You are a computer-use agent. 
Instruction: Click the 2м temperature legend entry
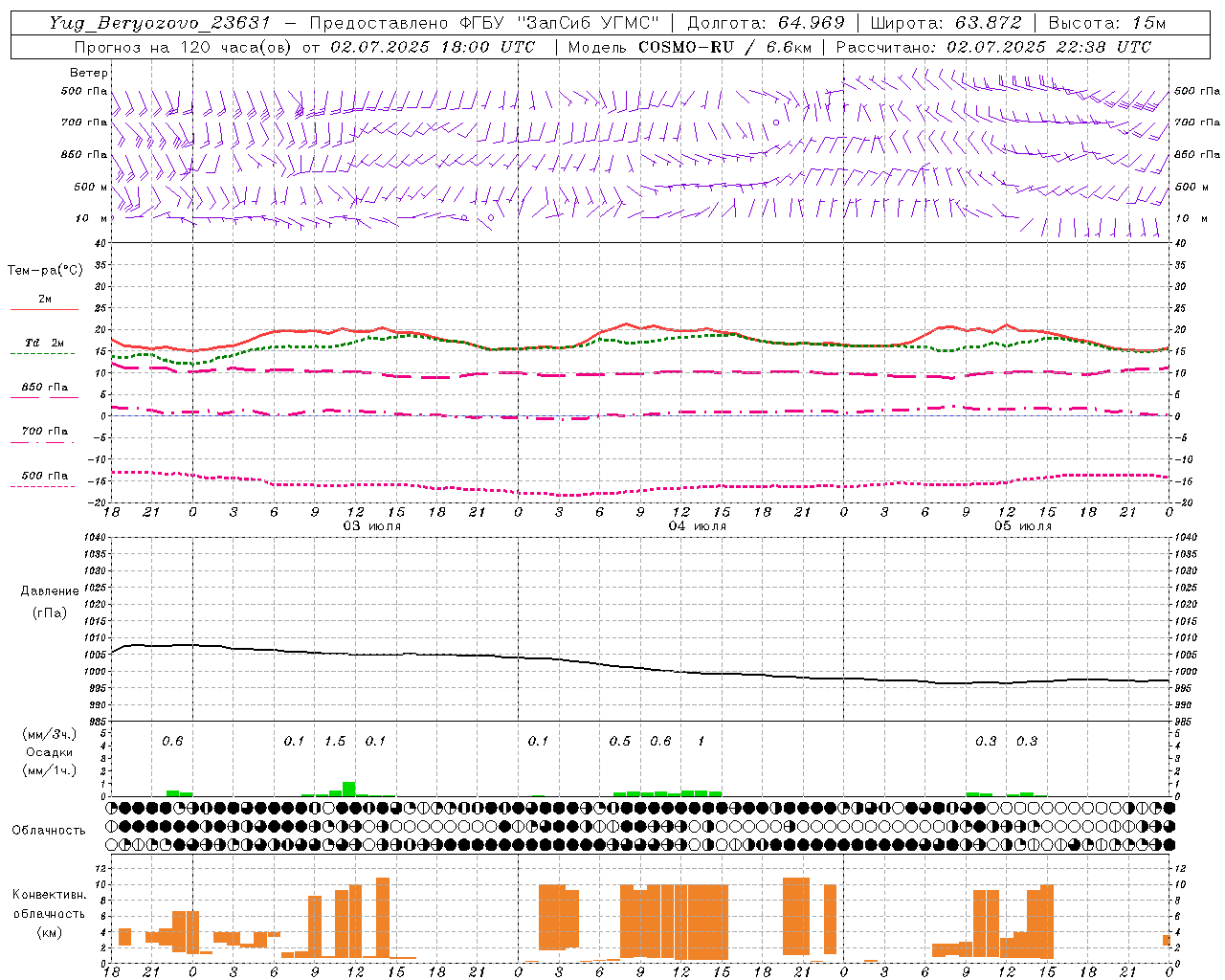pyautogui.click(x=45, y=302)
